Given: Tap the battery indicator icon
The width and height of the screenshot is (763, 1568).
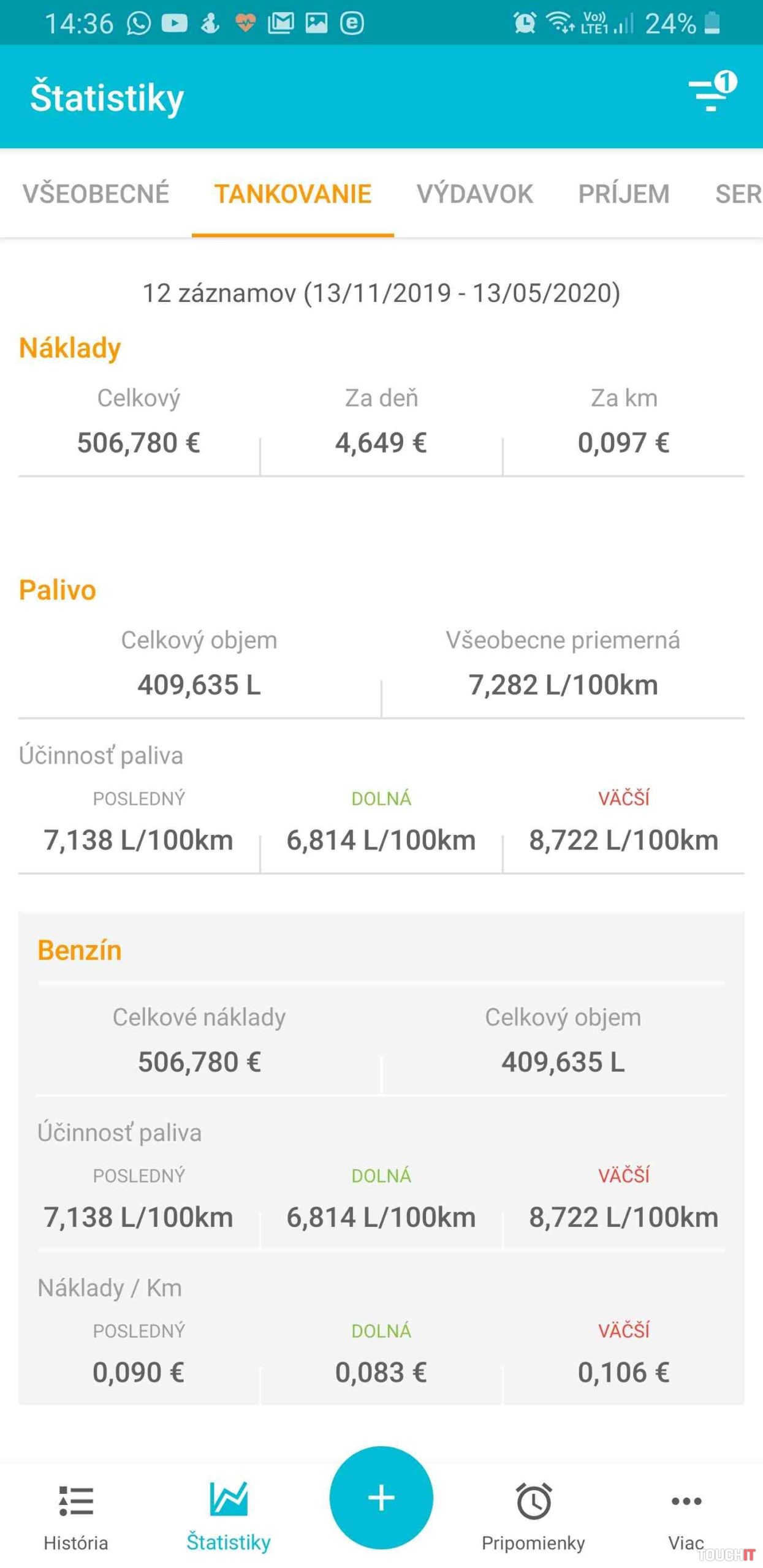Looking at the screenshot, I should pyautogui.click(x=712, y=23).
